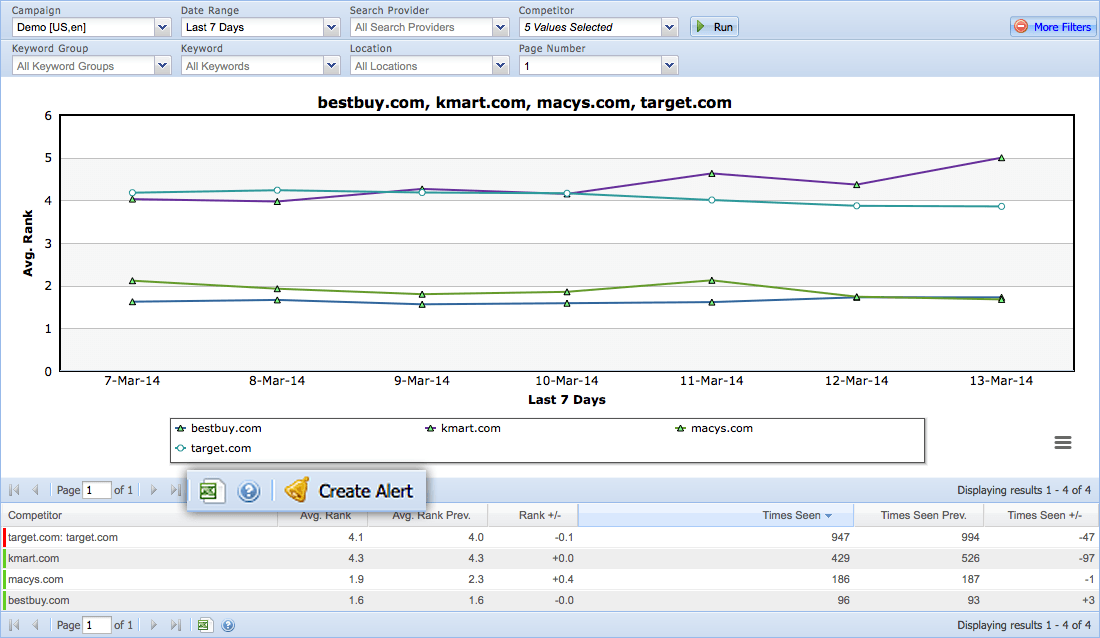The image size is (1100, 638).
Task: Go to next page in top pager
Action: tap(154, 490)
